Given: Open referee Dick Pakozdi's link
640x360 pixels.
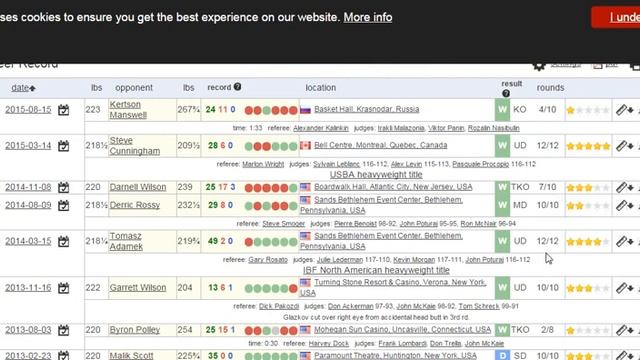Looking at the screenshot, I should 279,306.
